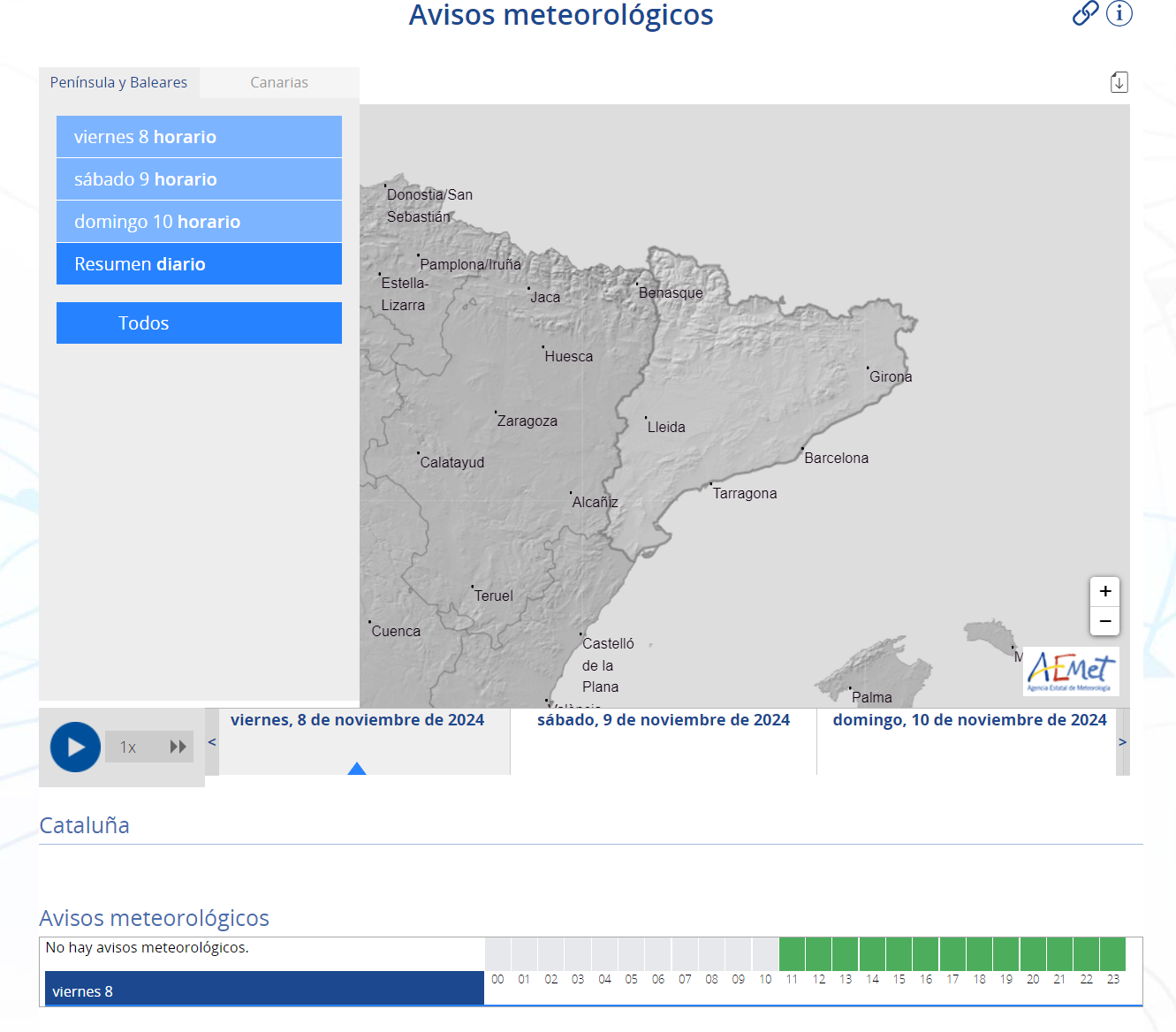Viewport: 1176px width, 1032px height.
Task: Select domingo 10 horario
Action: 199,222
